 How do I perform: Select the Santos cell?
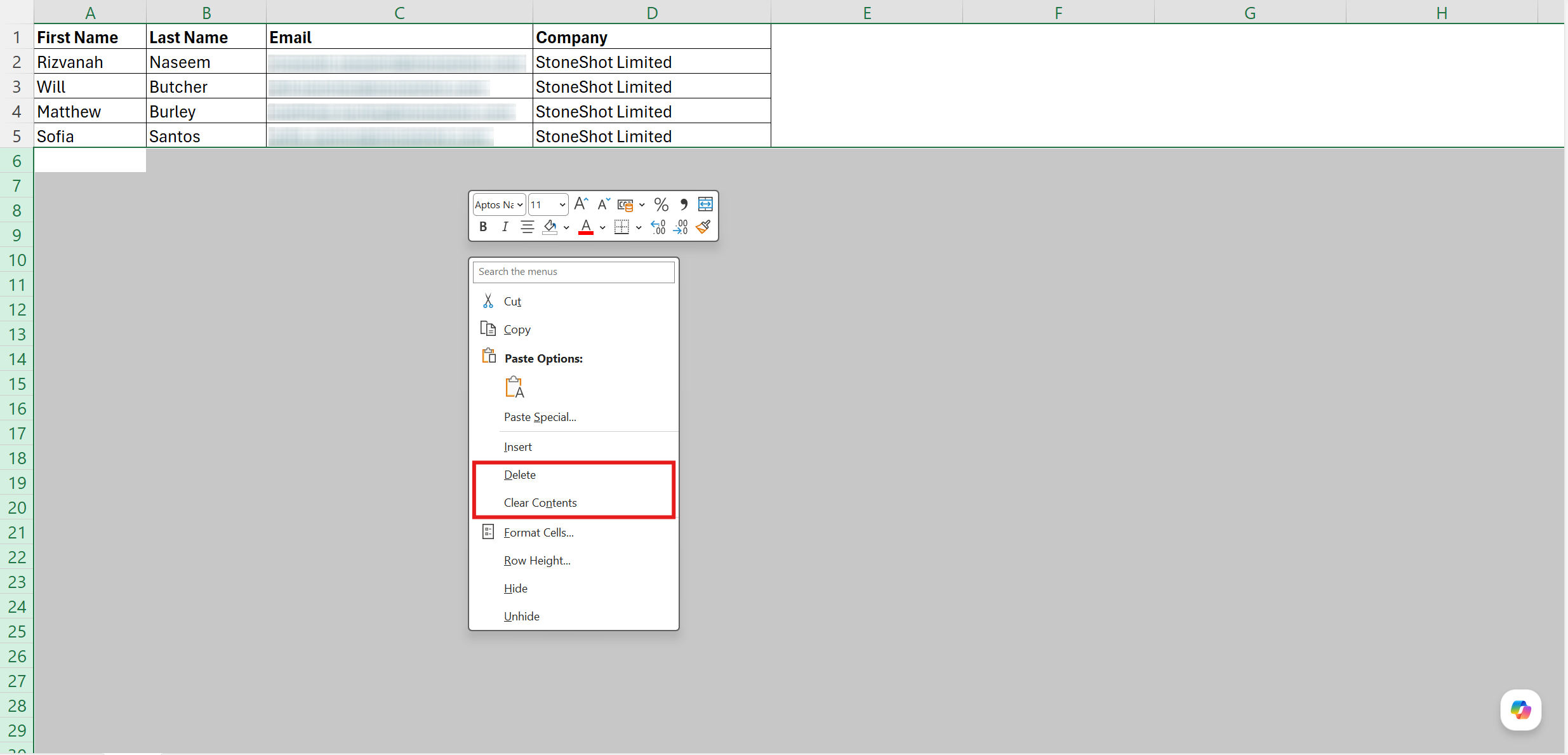pos(206,136)
